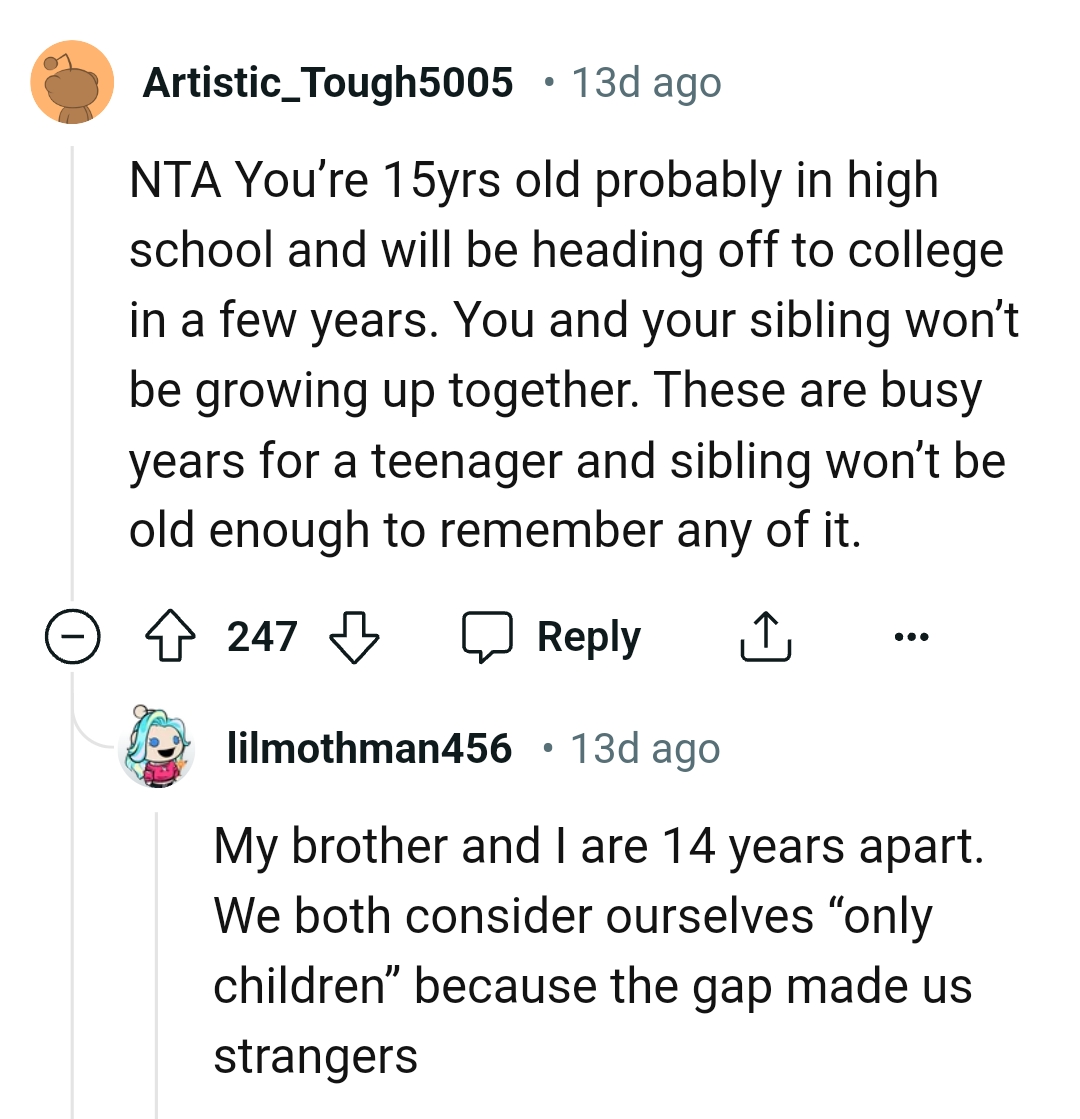Open Artistic_Tough5005's avatar
This screenshot has height=1119, width=1080.
coord(71,82)
